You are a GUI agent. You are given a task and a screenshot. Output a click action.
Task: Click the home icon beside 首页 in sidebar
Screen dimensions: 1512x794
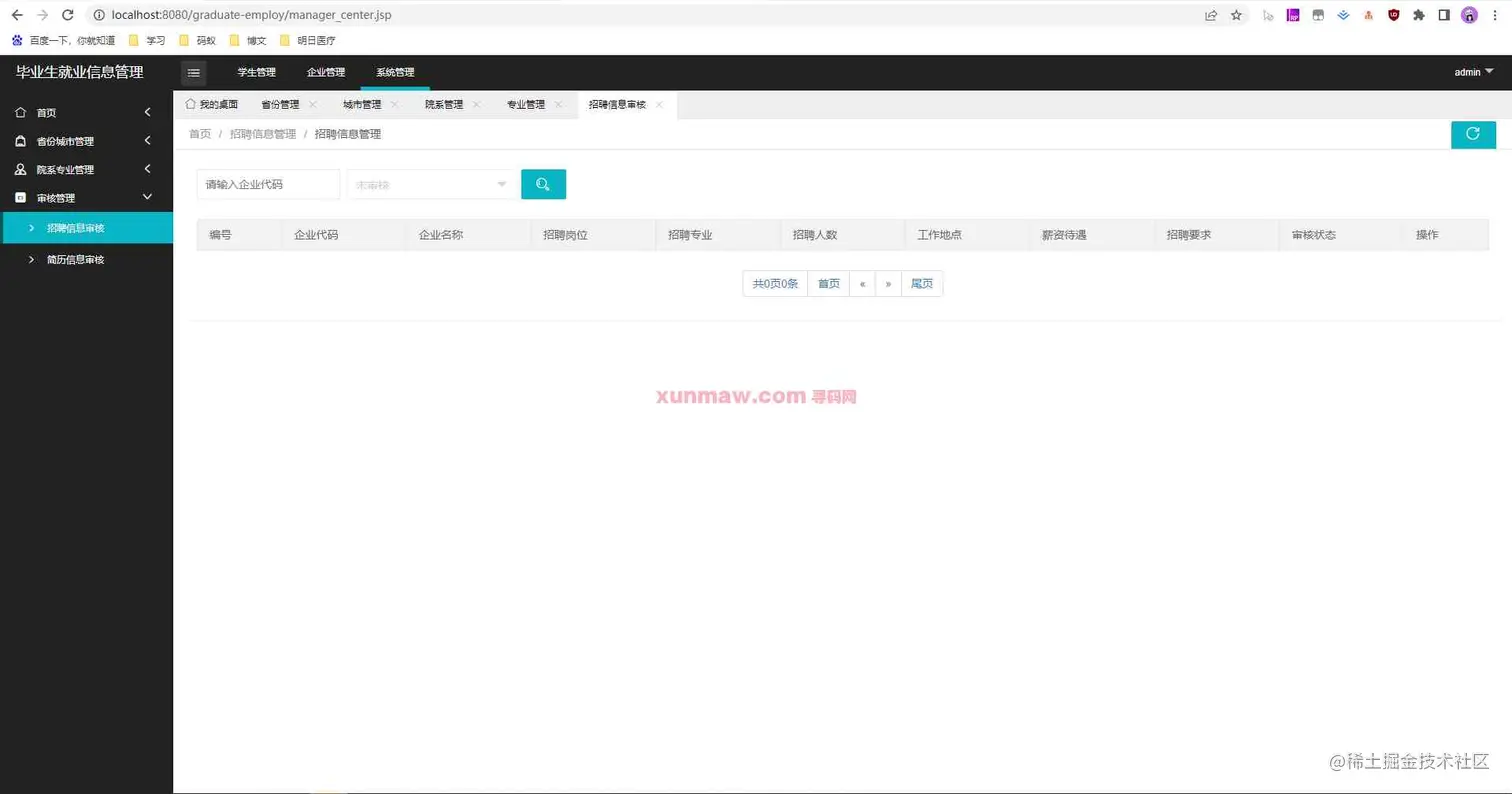pos(20,113)
